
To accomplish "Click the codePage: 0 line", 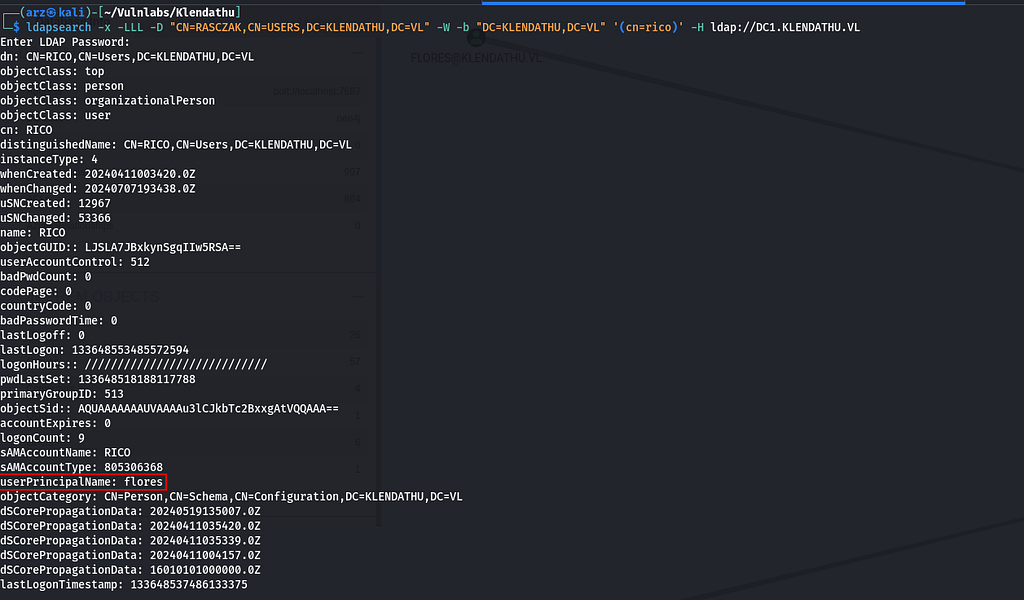I will (36, 291).
